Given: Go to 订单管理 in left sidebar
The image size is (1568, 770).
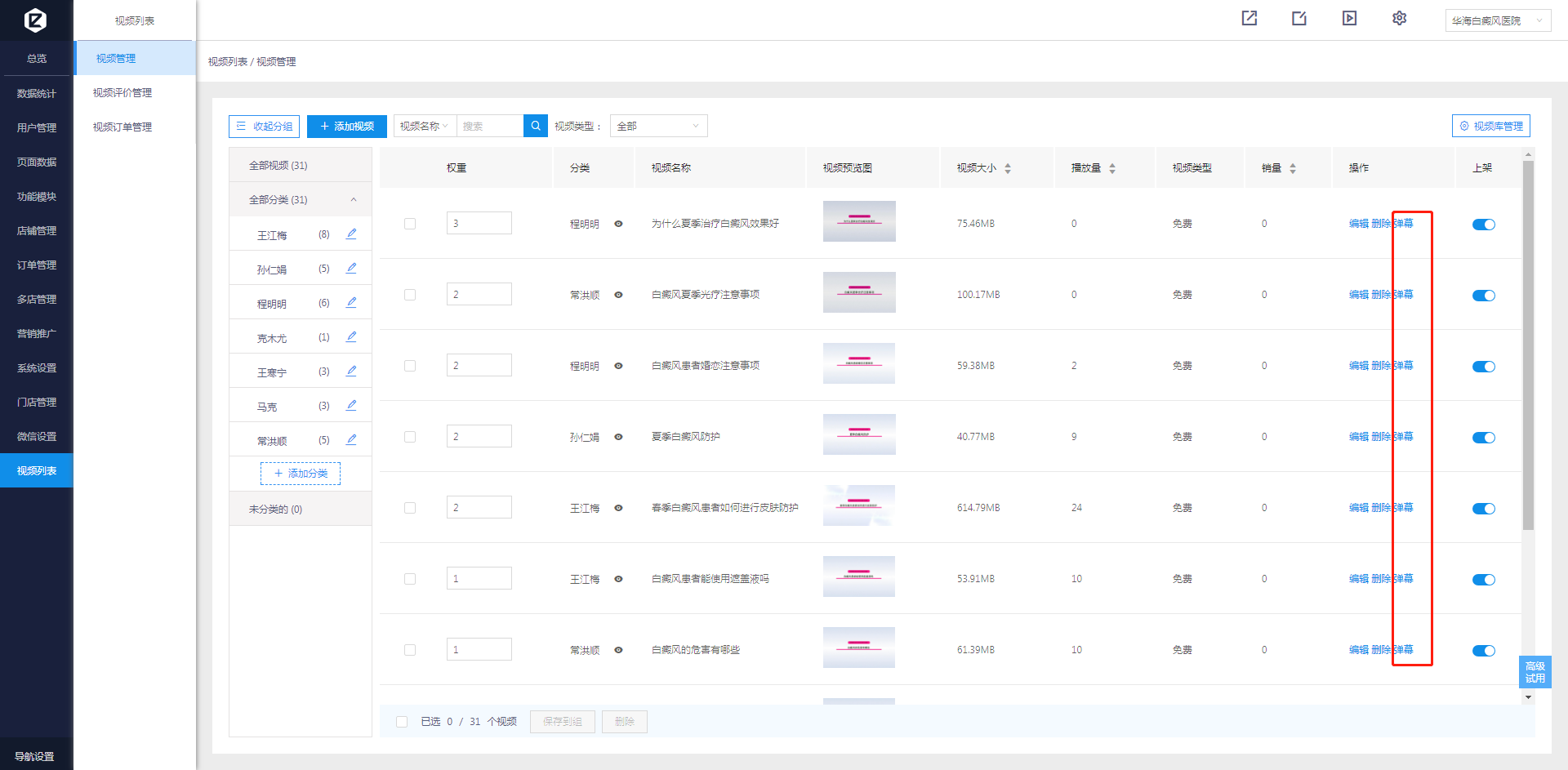Looking at the screenshot, I should click(x=37, y=265).
